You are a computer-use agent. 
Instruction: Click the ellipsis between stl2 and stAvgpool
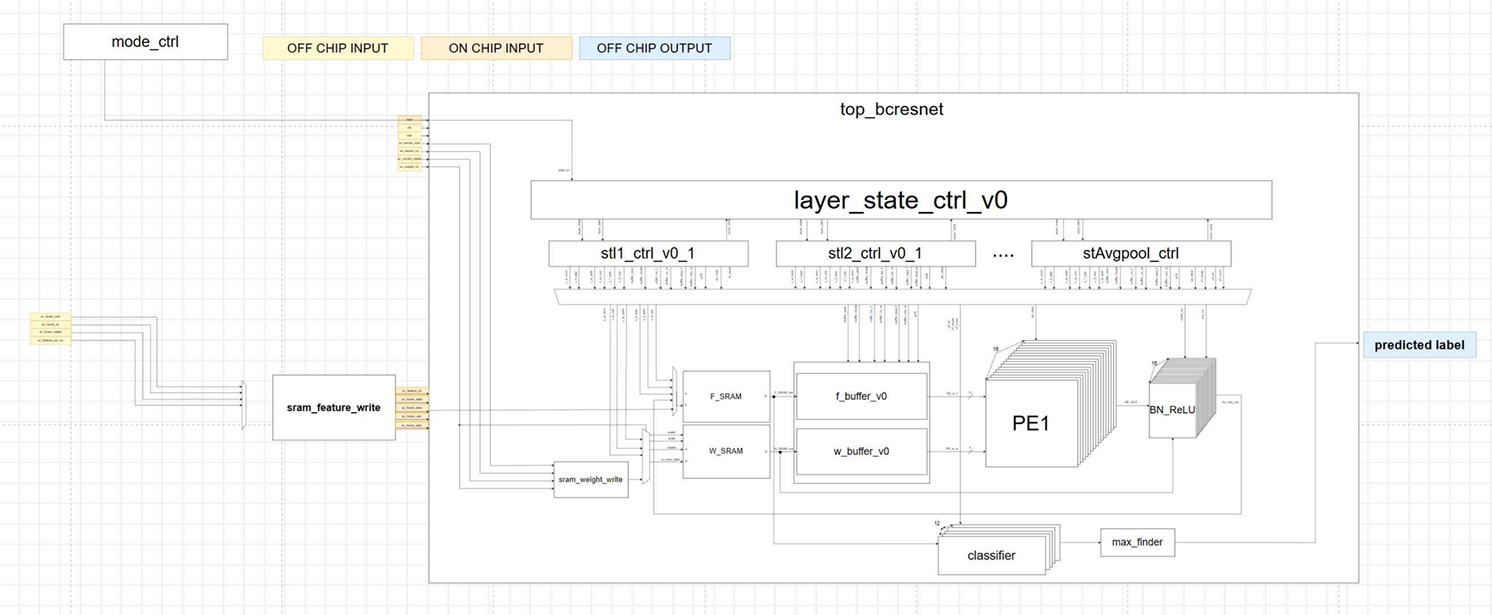(1003, 256)
